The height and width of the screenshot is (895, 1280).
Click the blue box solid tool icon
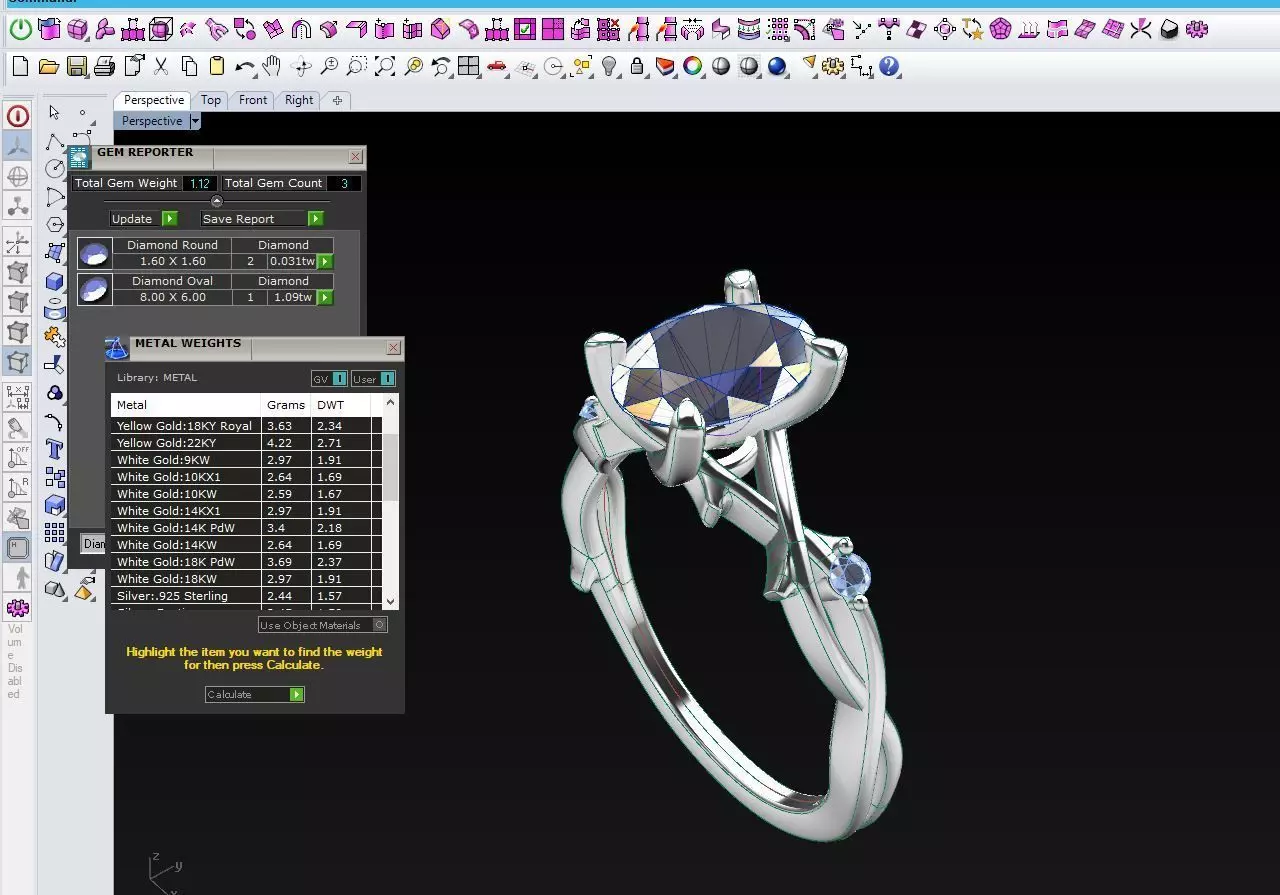point(54,281)
